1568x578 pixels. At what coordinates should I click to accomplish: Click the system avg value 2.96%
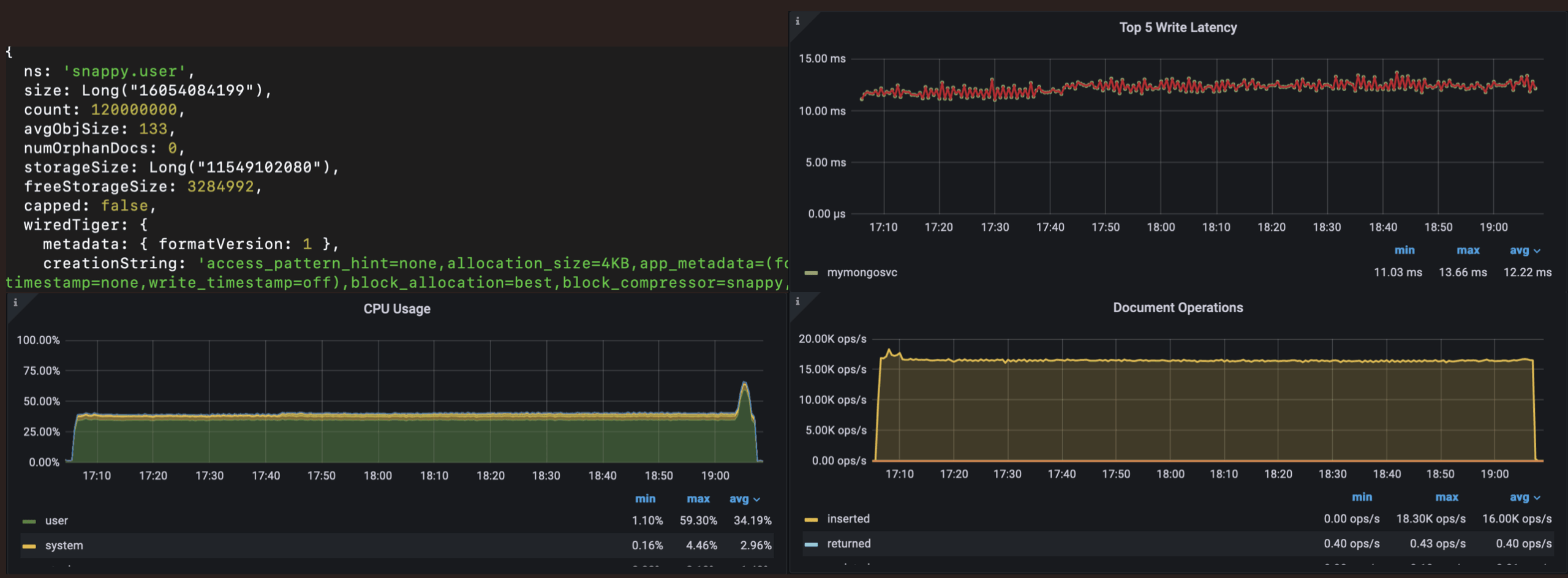point(756,546)
